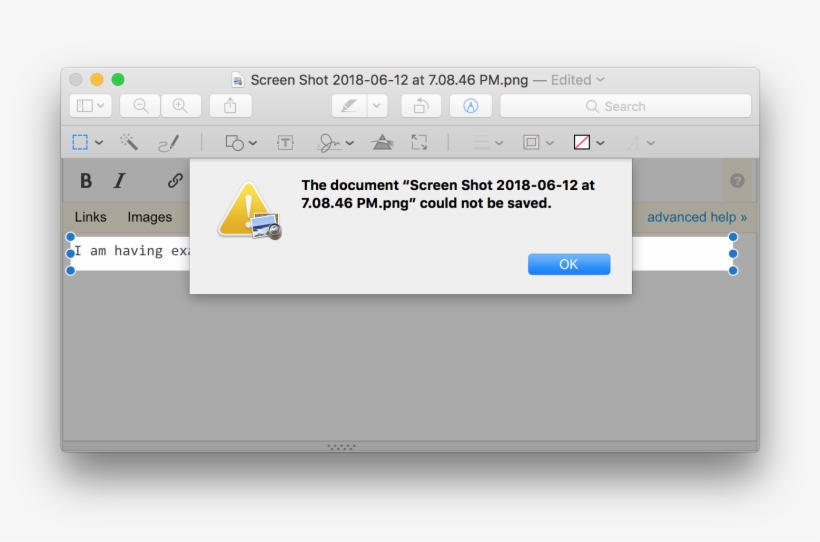Expand the highlight color dropdown arrow
Viewport: 820px width, 542px height.
pyautogui.click(x=377, y=106)
